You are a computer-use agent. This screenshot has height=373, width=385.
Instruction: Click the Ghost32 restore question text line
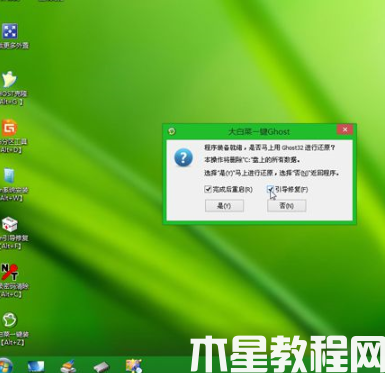[270, 147]
